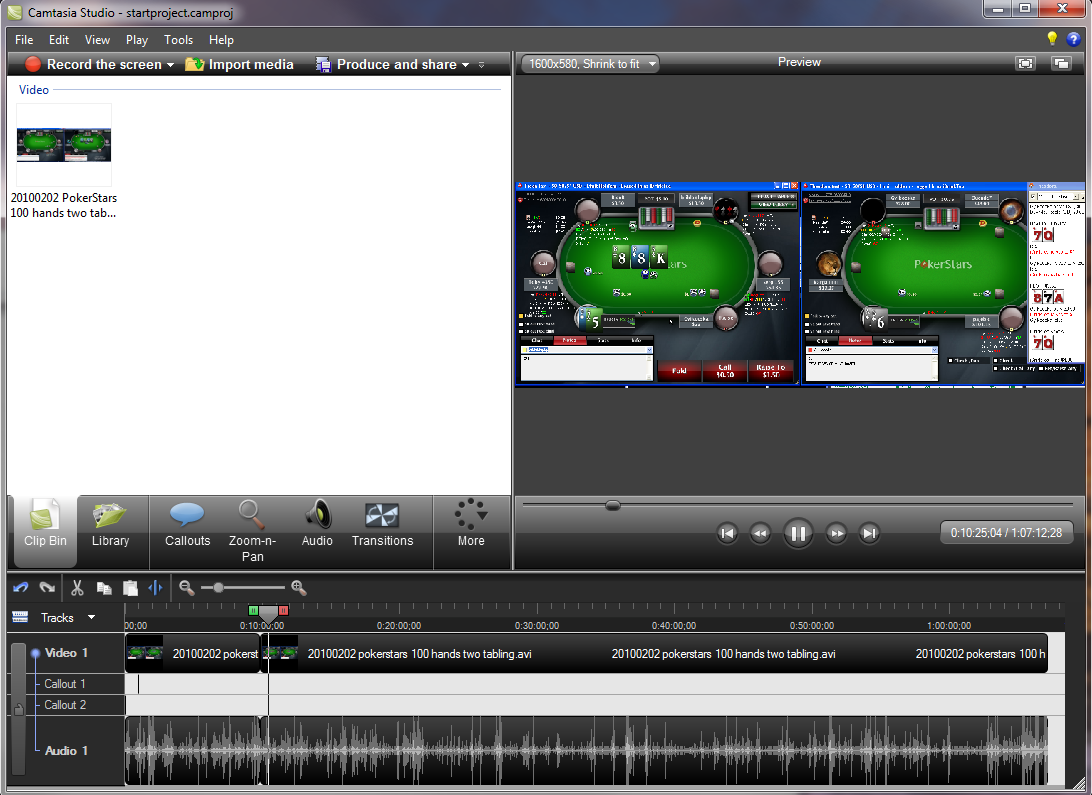Click the Video 1 track blue dot icon

click(x=36, y=653)
